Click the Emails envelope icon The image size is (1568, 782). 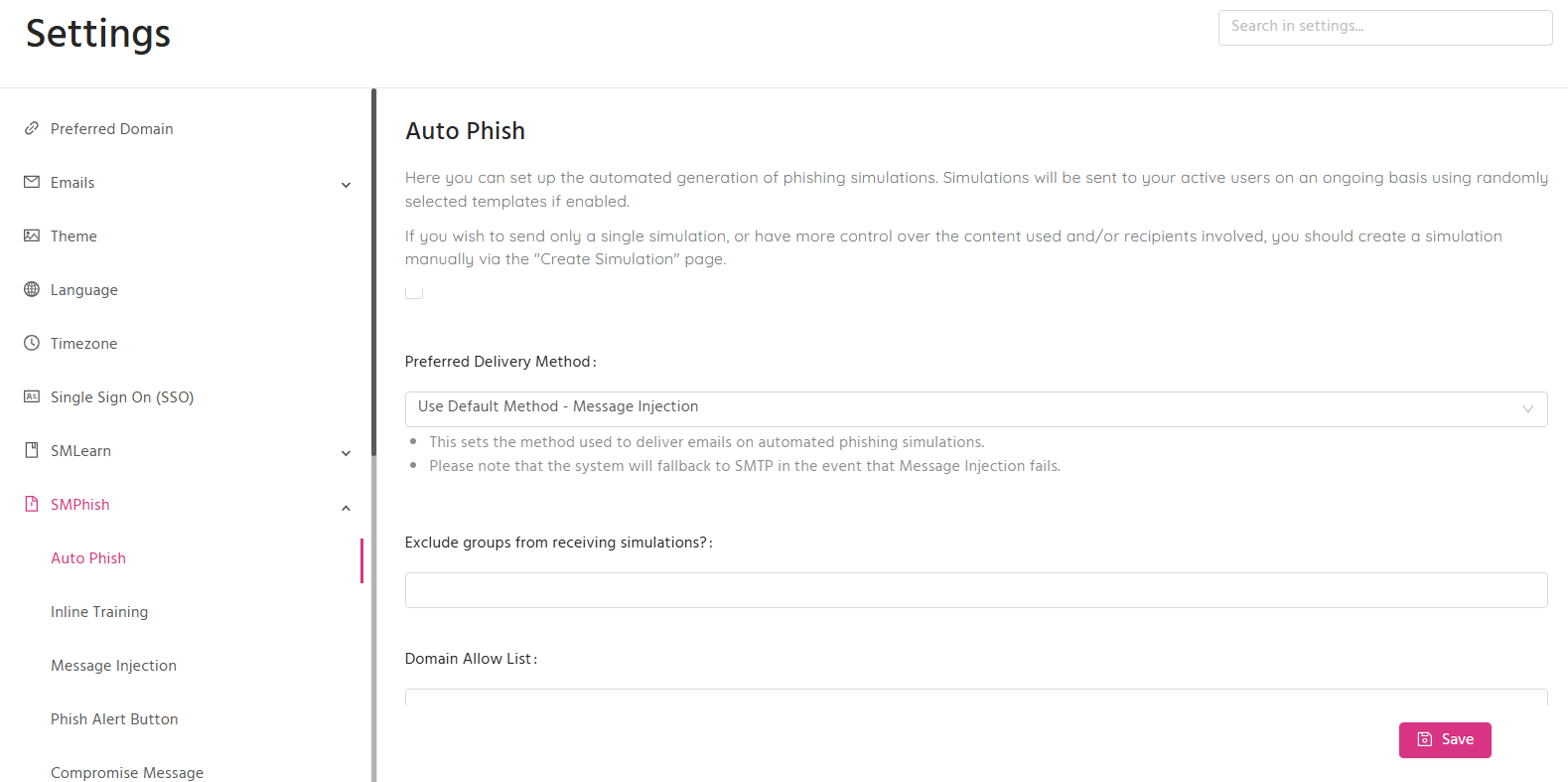coord(32,182)
